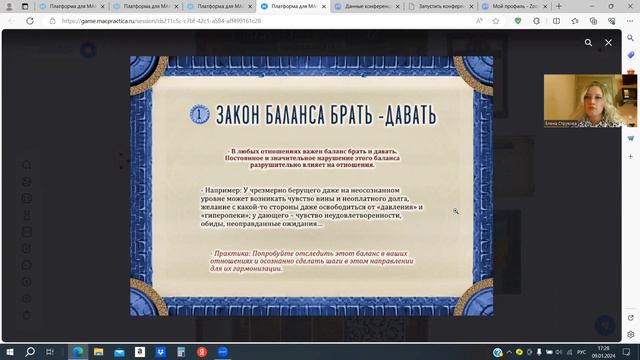Open the Mail app from the taskbar
640x360 pixels.
[119, 352]
